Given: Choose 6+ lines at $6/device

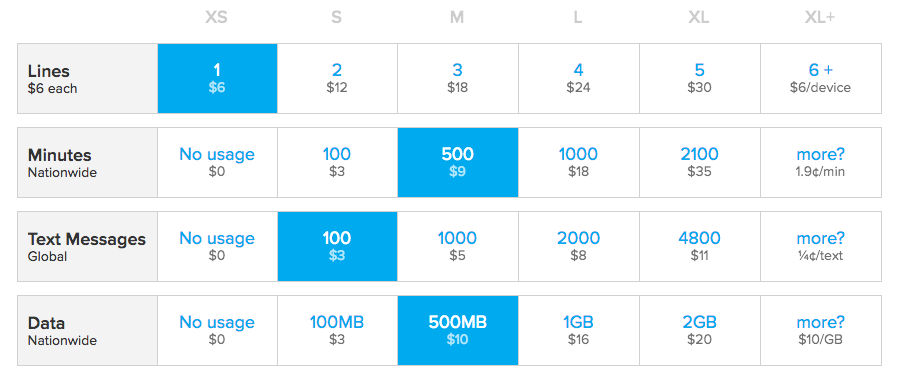Looking at the screenshot, I should (821, 78).
